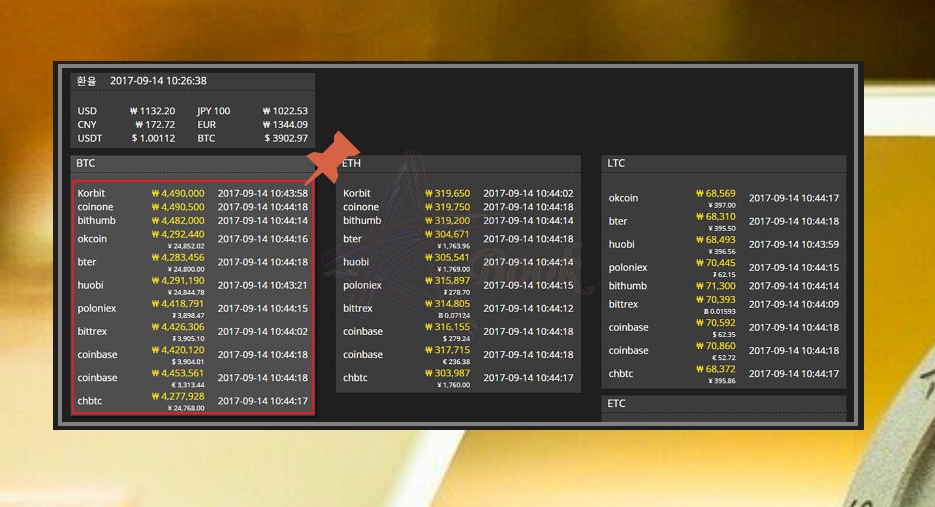
Task: Select chbtc in the ETH panel
Action: [x=355, y=378]
